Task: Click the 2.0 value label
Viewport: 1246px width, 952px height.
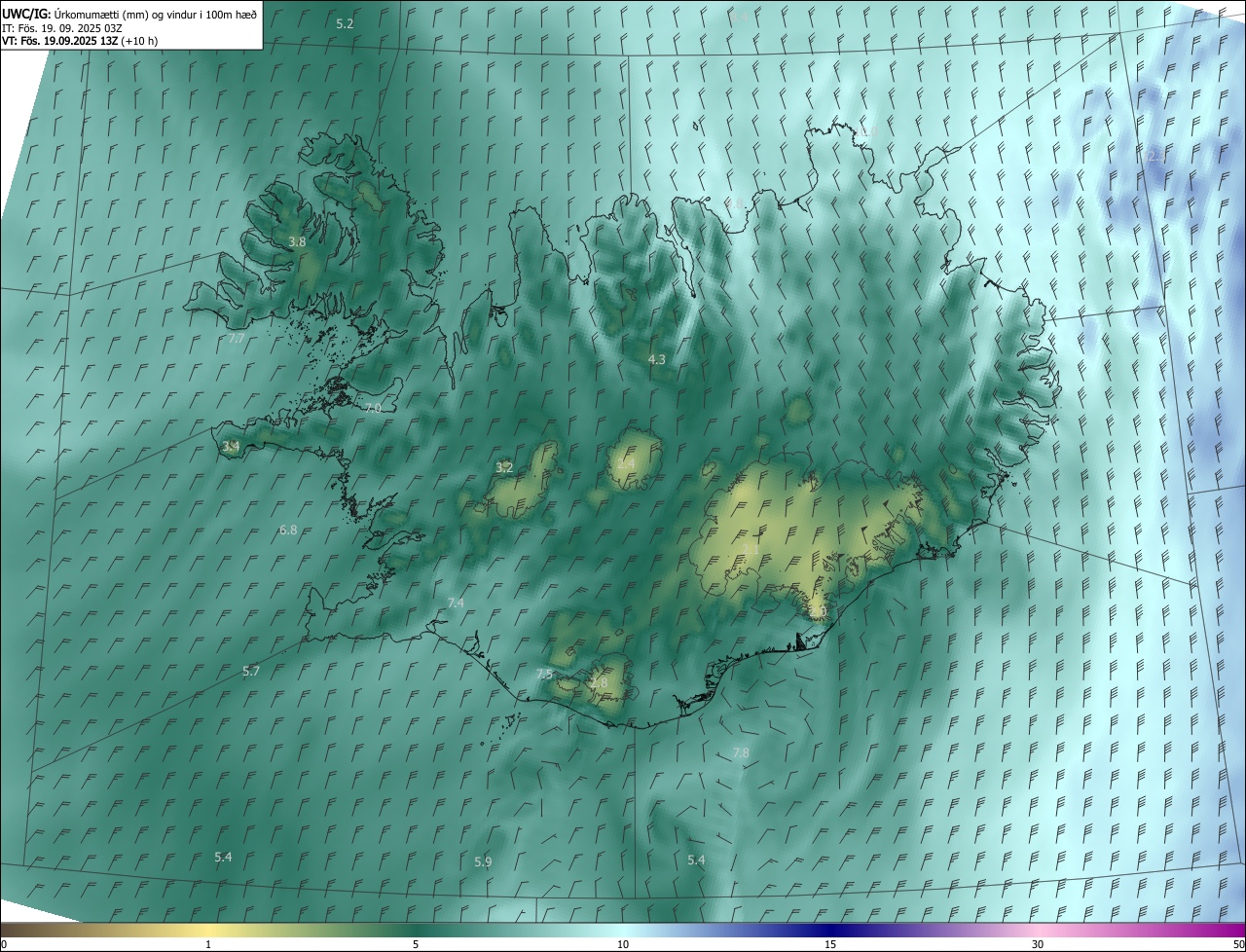Action: 818,612
